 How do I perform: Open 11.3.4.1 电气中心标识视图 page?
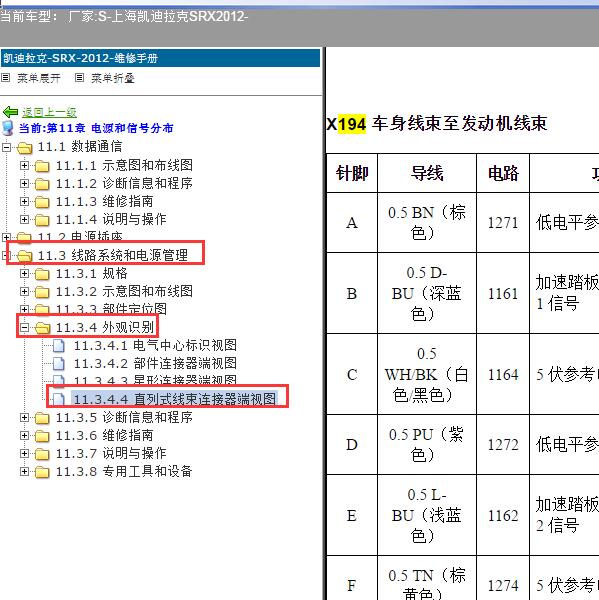point(155,346)
